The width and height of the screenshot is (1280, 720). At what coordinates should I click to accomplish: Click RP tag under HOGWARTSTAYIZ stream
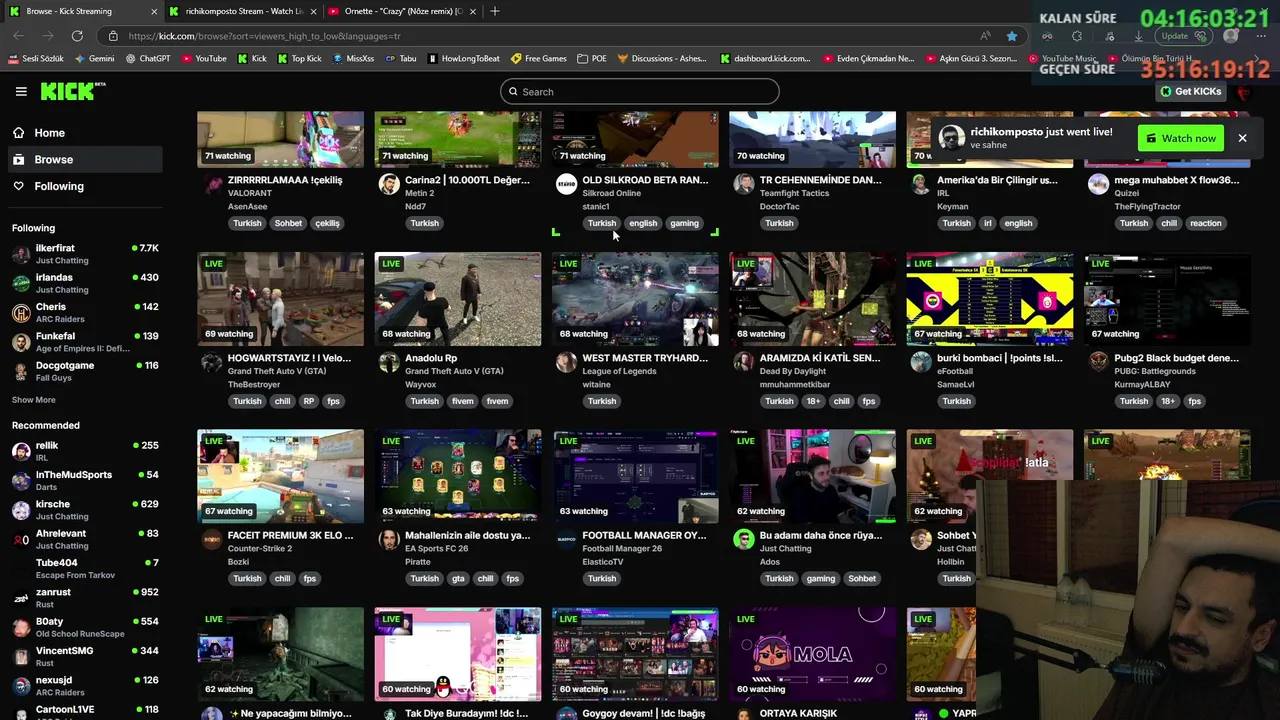tap(308, 401)
